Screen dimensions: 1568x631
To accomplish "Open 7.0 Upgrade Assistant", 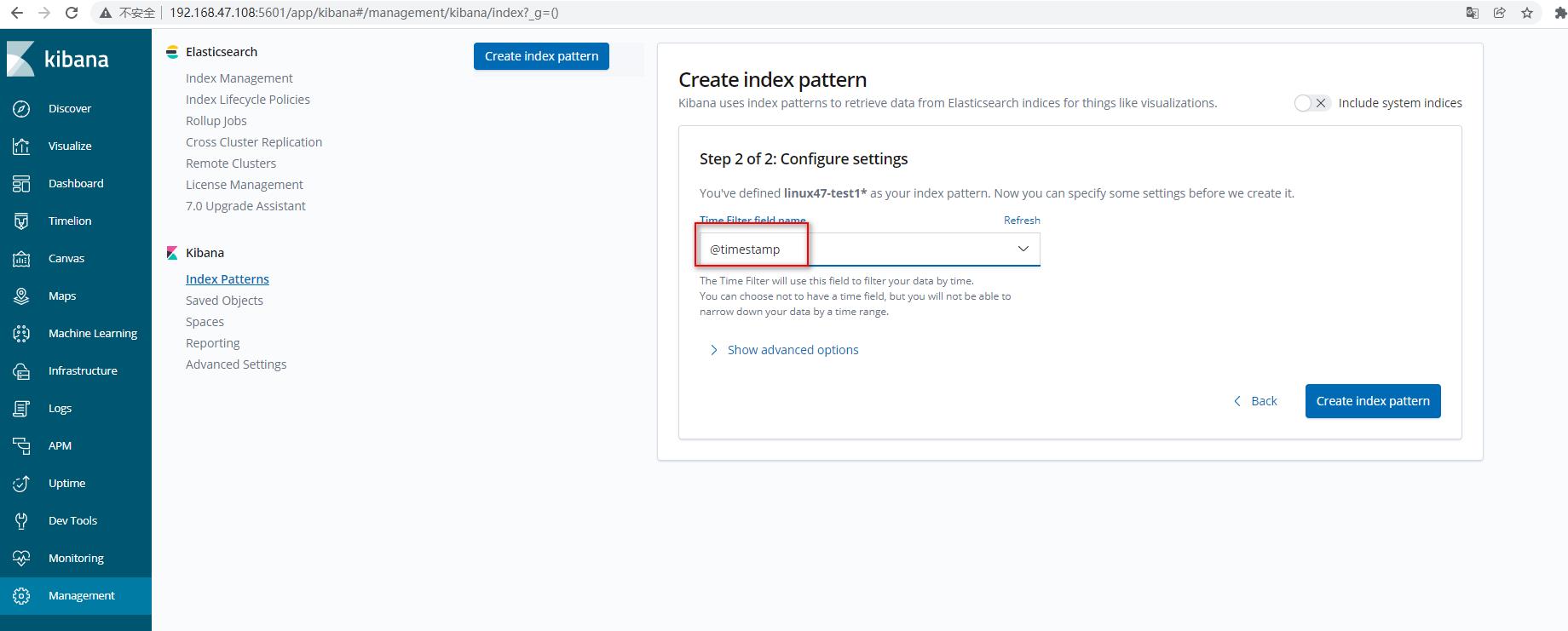I will 245,206.
